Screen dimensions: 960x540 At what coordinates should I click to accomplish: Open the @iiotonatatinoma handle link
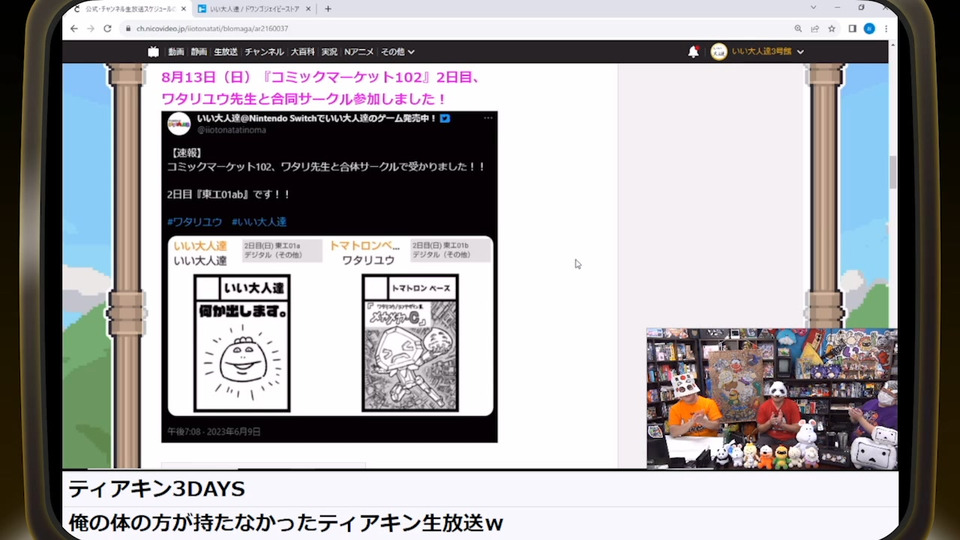(231, 130)
